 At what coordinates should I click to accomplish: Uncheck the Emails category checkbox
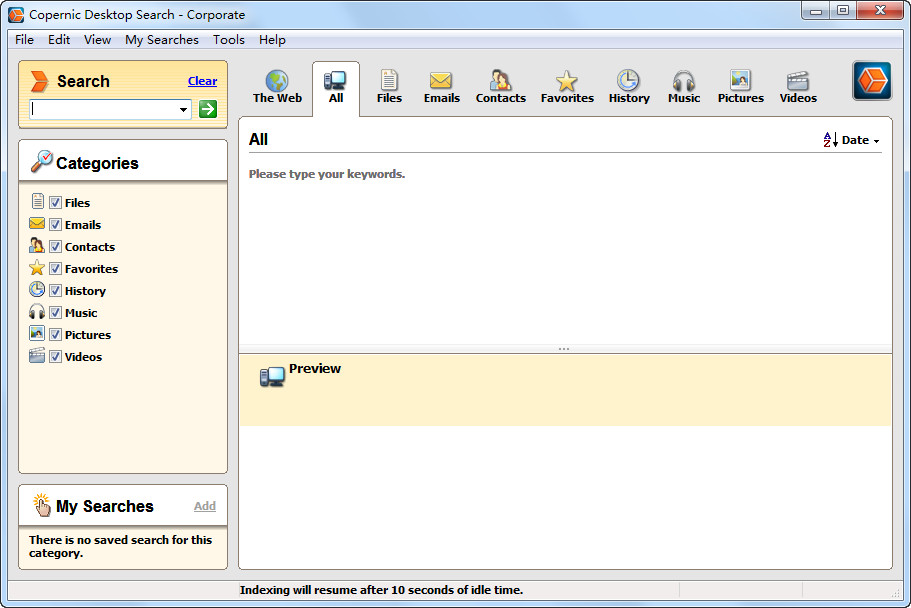click(55, 224)
